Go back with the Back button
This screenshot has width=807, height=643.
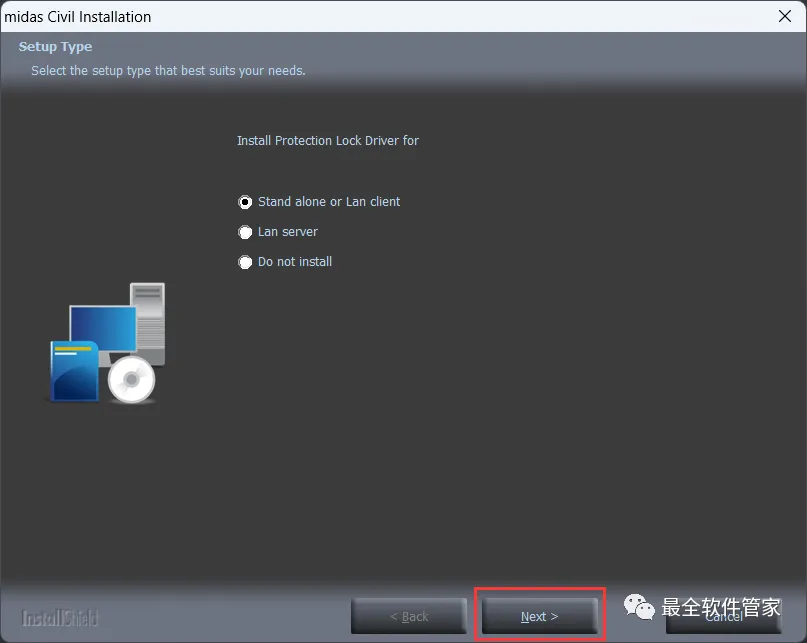[409, 616]
